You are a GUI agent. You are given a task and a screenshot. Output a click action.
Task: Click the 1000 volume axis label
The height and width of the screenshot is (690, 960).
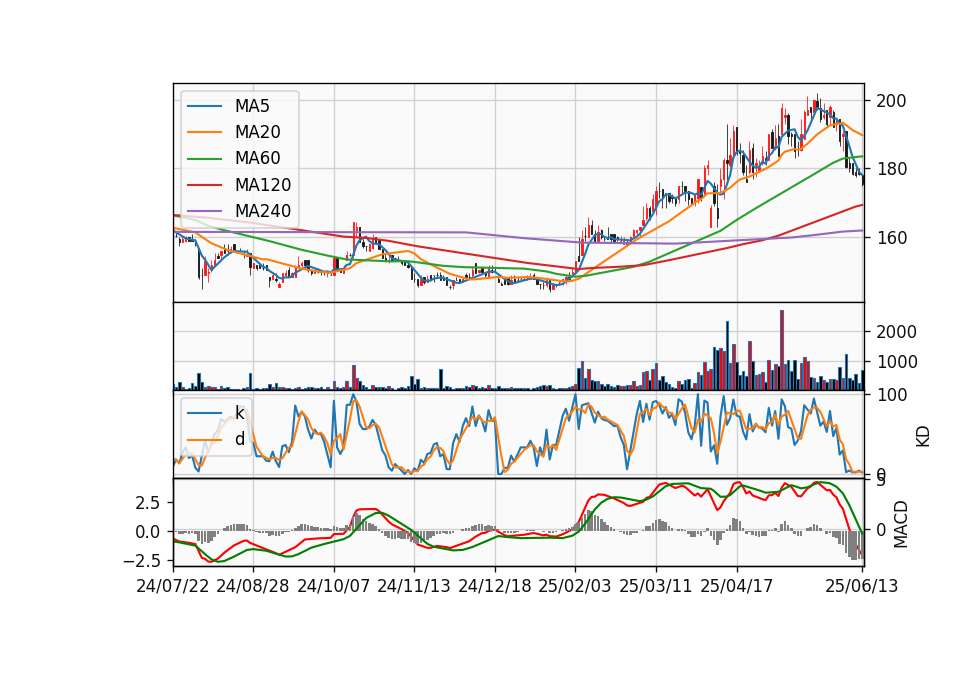[x=896, y=362]
